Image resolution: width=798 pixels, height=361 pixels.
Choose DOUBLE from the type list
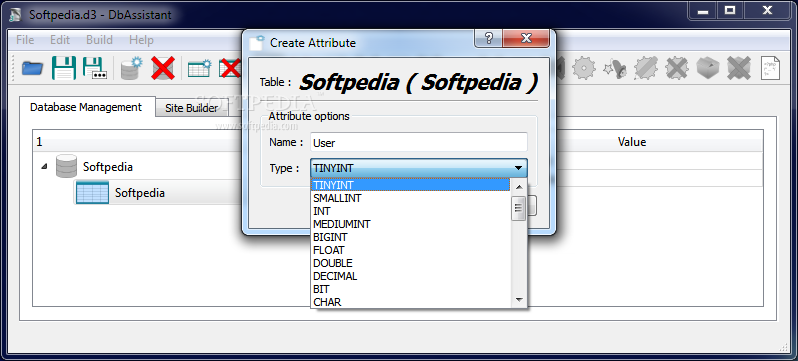coord(410,263)
